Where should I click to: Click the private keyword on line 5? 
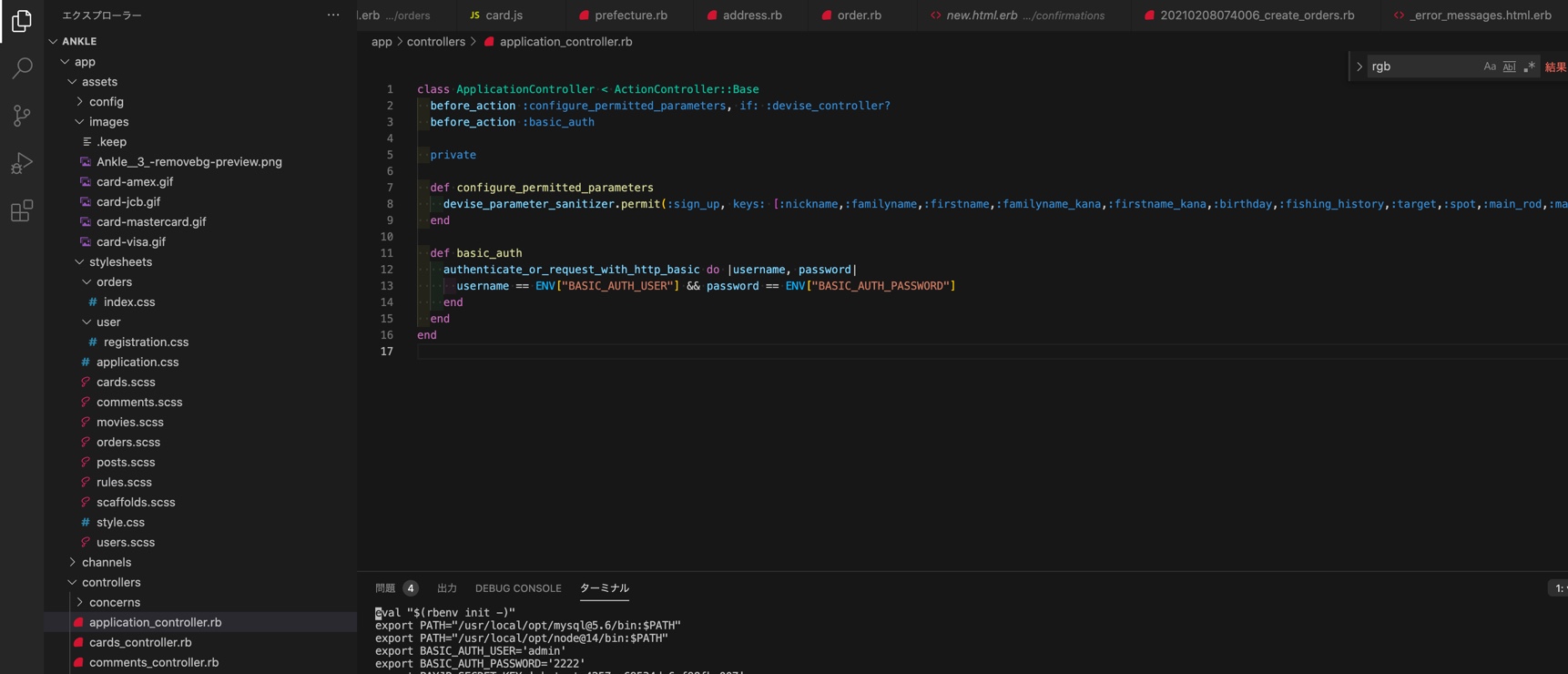click(453, 155)
